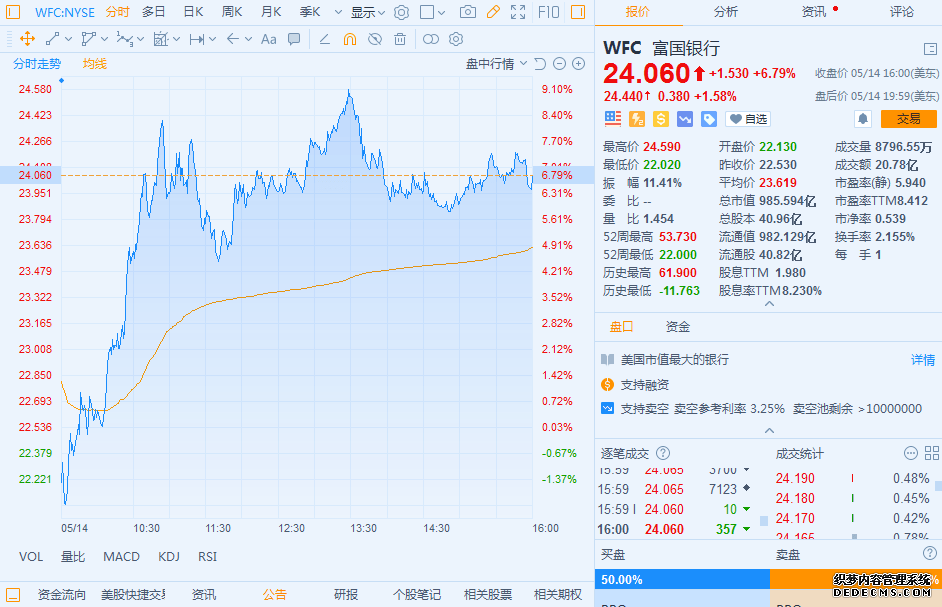Switch to the 周K chart tab

(x=232, y=12)
